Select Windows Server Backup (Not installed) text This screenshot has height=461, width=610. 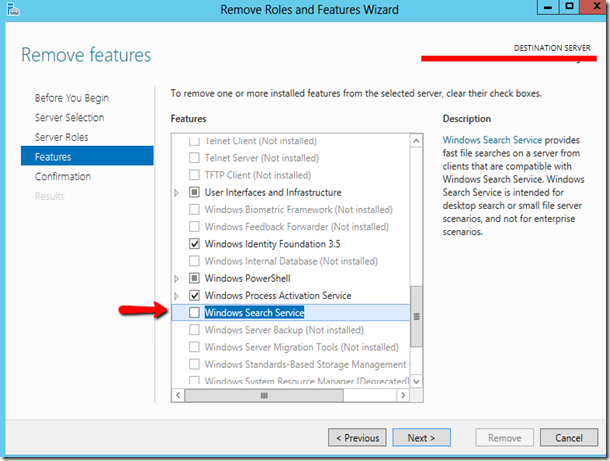pyautogui.click(x=284, y=330)
